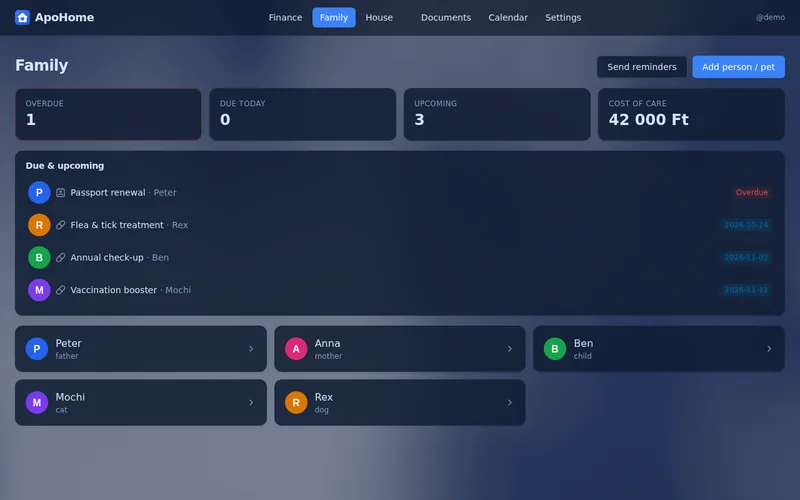This screenshot has height=500, width=800.
Task: Click the Add person / pet button
Action: (738, 67)
